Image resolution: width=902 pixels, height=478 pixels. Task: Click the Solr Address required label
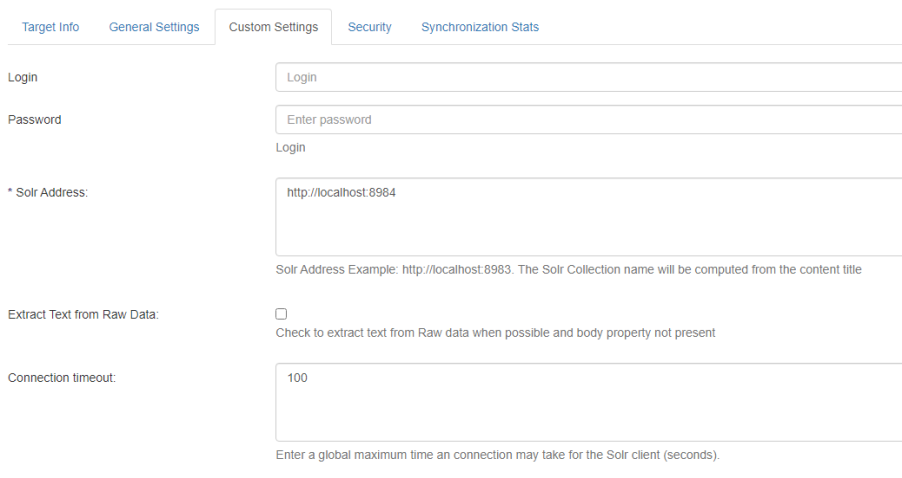(48, 192)
